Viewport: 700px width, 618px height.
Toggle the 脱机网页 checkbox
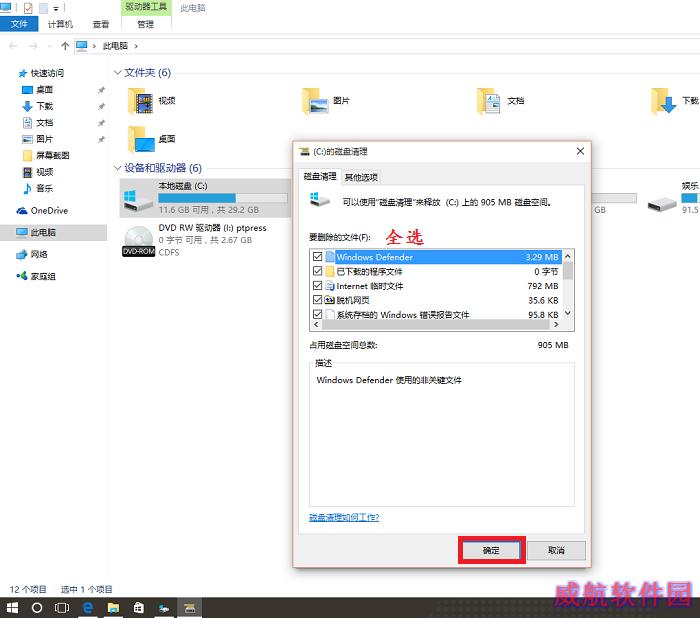[317, 300]
